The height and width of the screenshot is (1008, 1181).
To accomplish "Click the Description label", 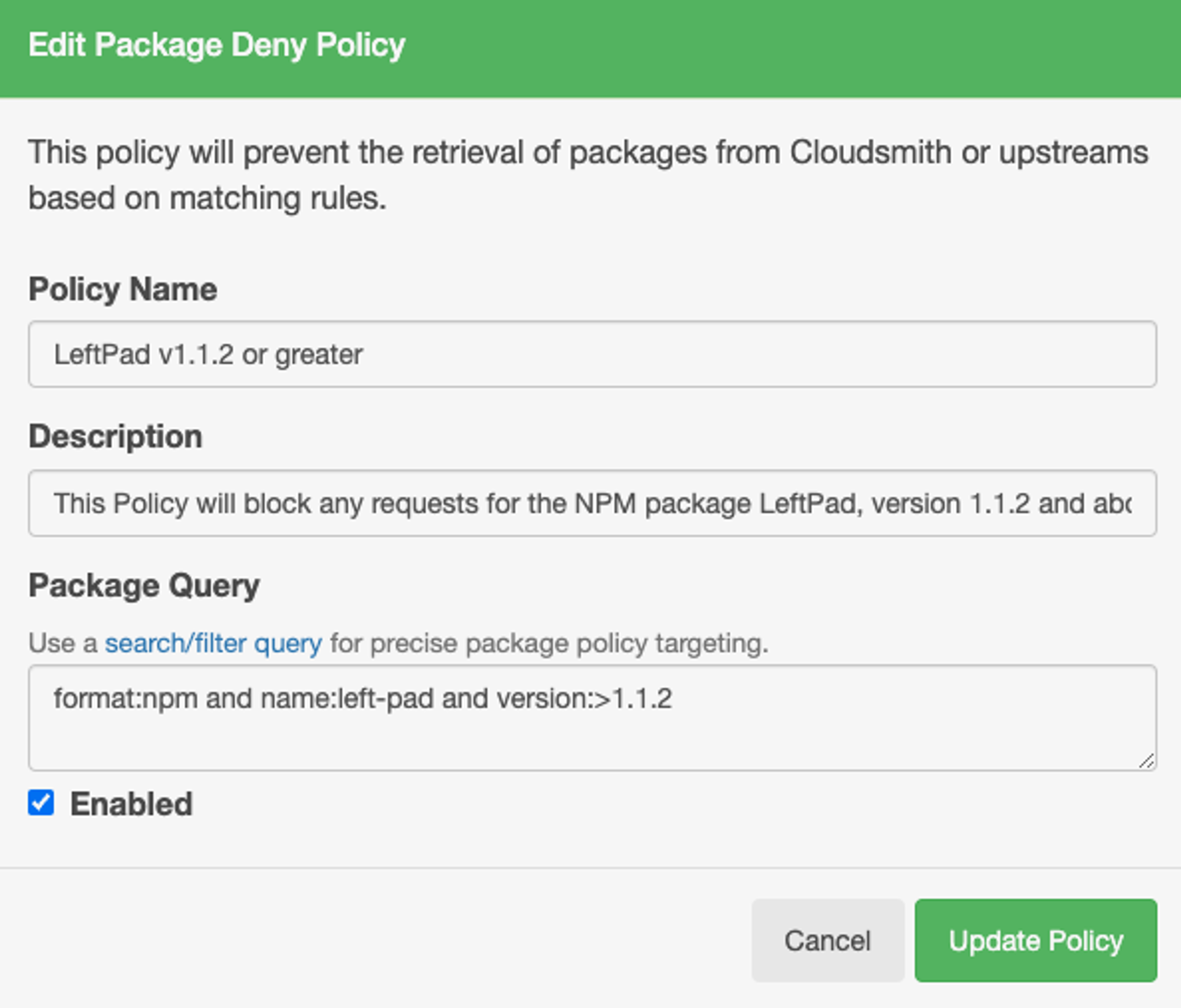I will 115,436.
